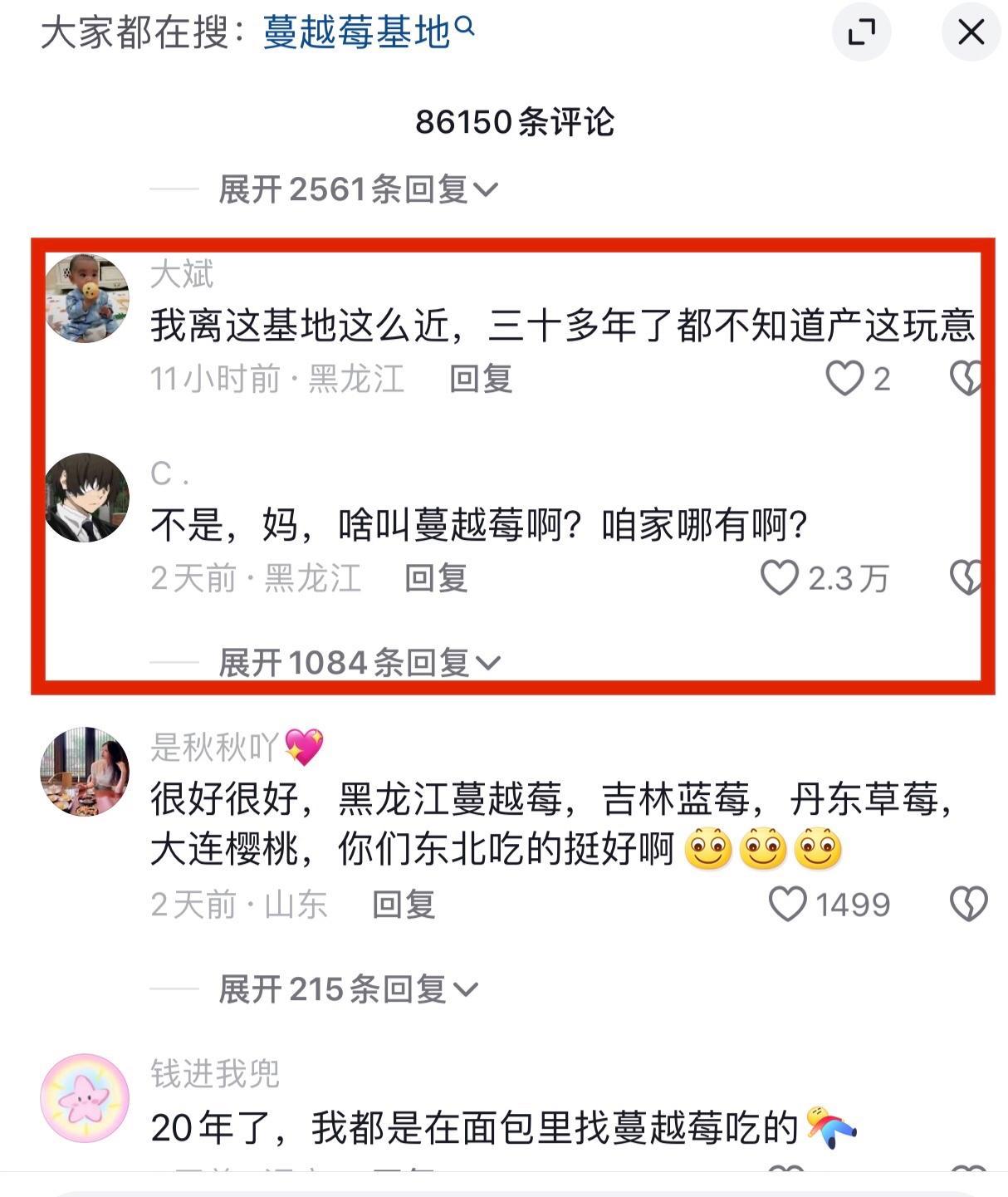Expand the 2561 replies
Viewport: 1008px width, 1197px height.
[x=358, y=189]
